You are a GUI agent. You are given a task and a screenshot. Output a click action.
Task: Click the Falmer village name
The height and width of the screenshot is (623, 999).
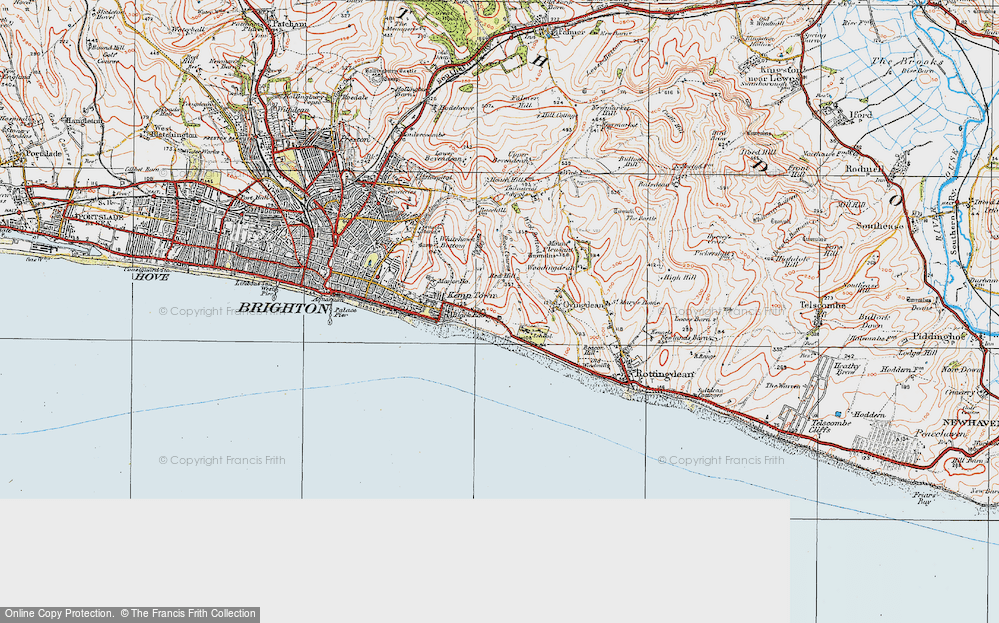(x=569, y=31)
